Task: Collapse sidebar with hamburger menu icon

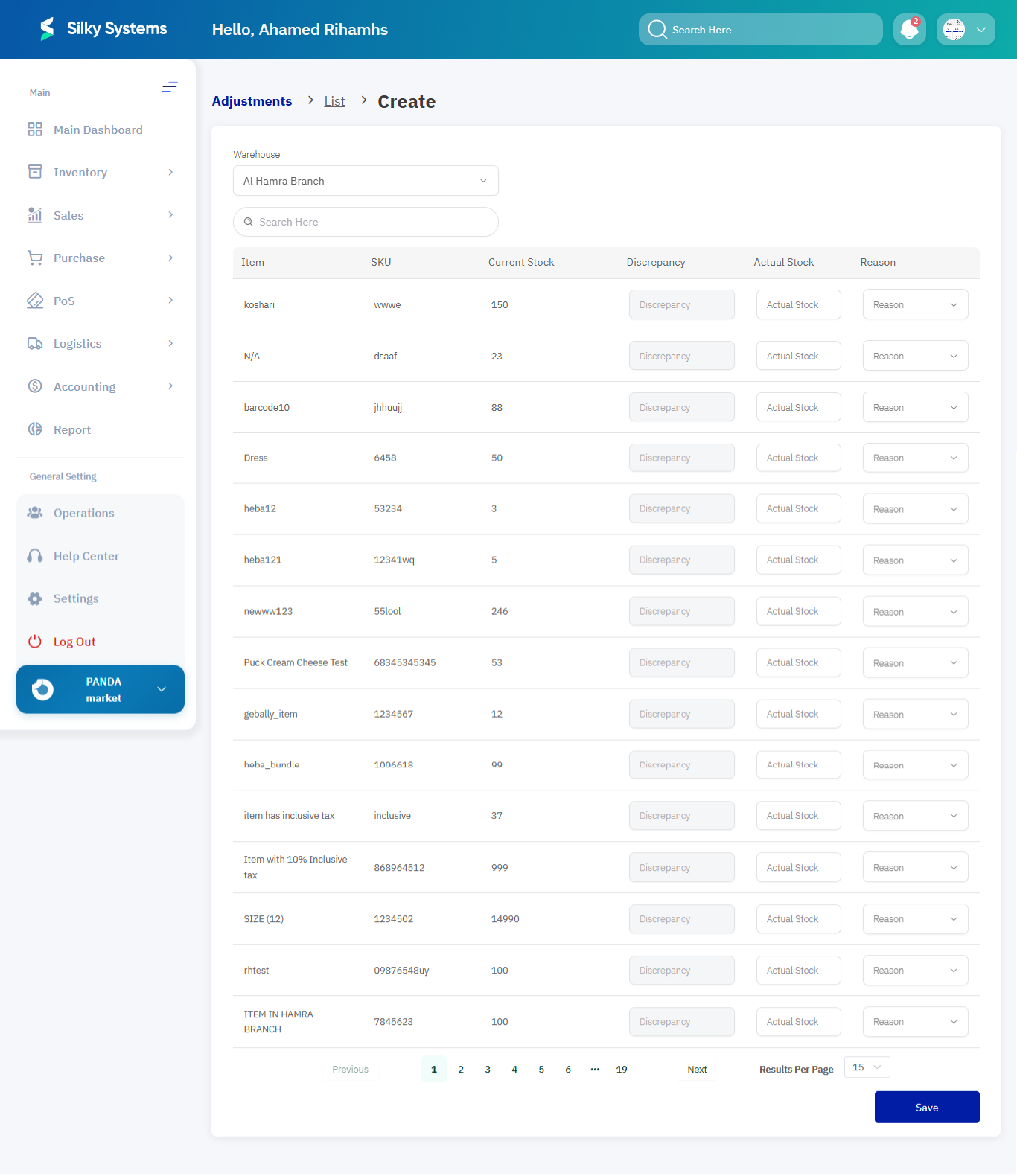Action: pos(170,87)
